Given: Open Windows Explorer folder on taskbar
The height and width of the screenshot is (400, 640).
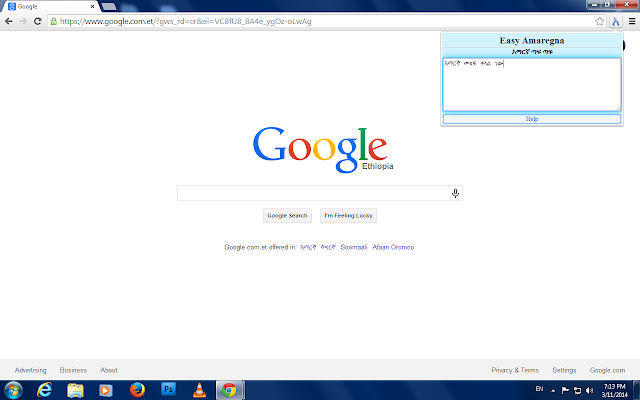Looking at the screenshot, I should [x=76, y=390].
